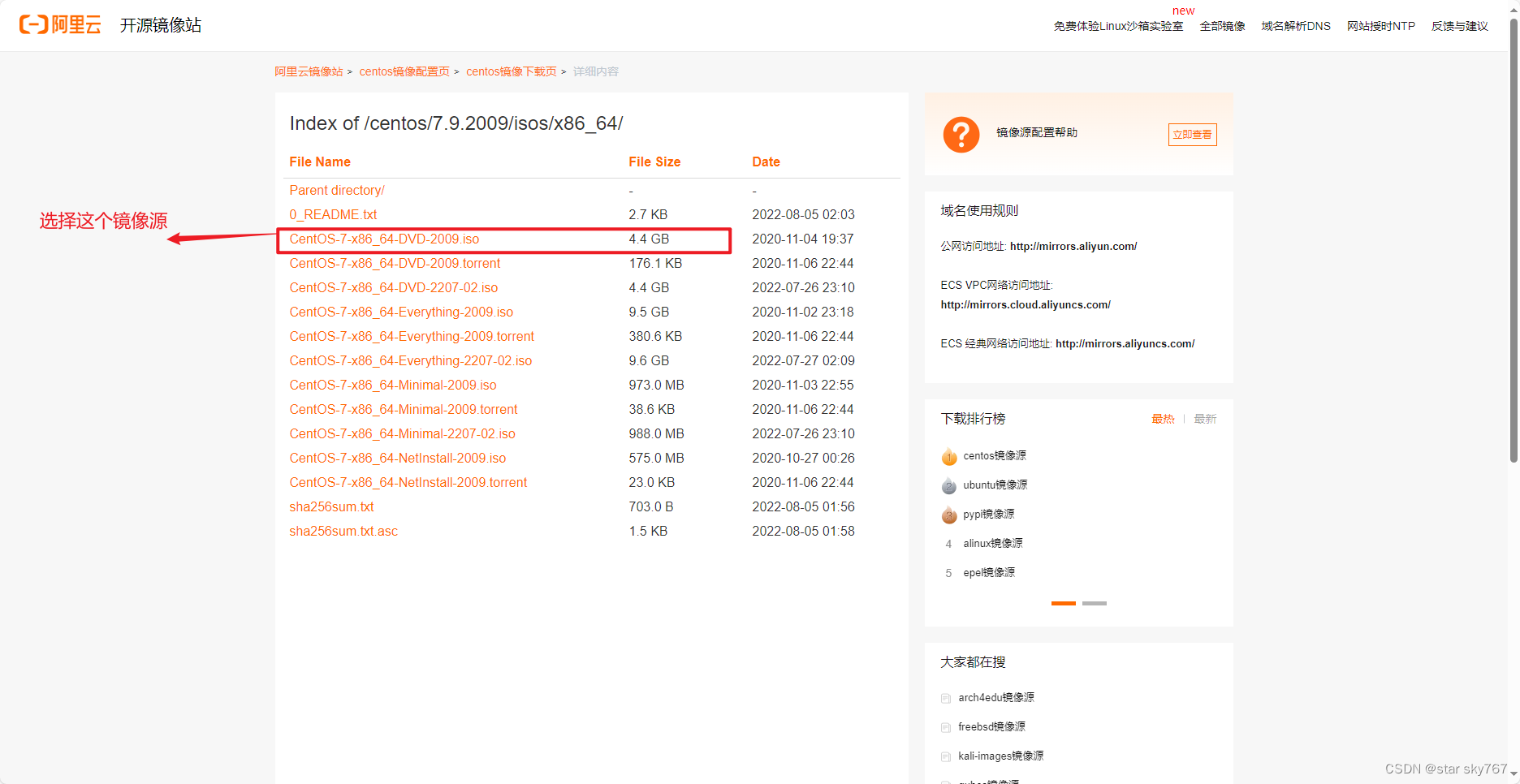Click the date 2020-11-04 19:37

(803, 239)
